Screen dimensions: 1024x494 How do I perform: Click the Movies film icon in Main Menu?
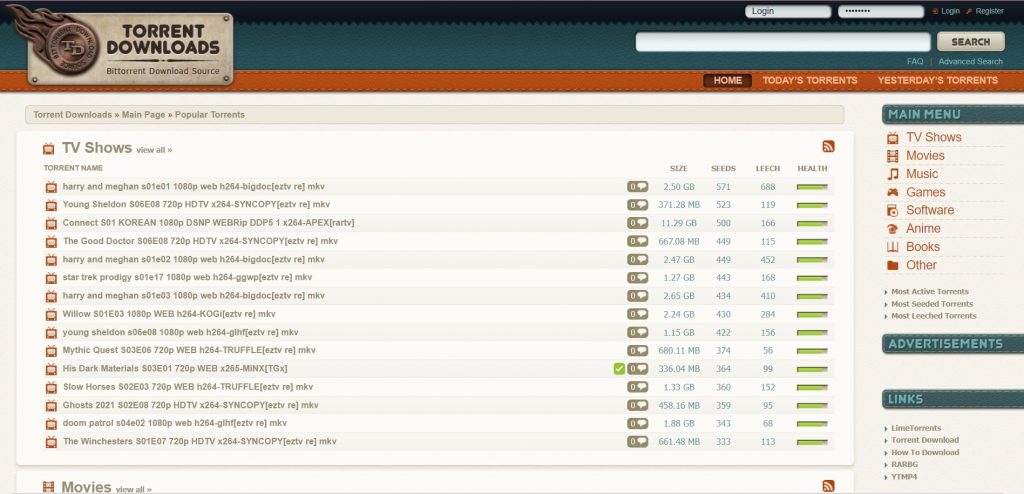click(x=892, y=156)
